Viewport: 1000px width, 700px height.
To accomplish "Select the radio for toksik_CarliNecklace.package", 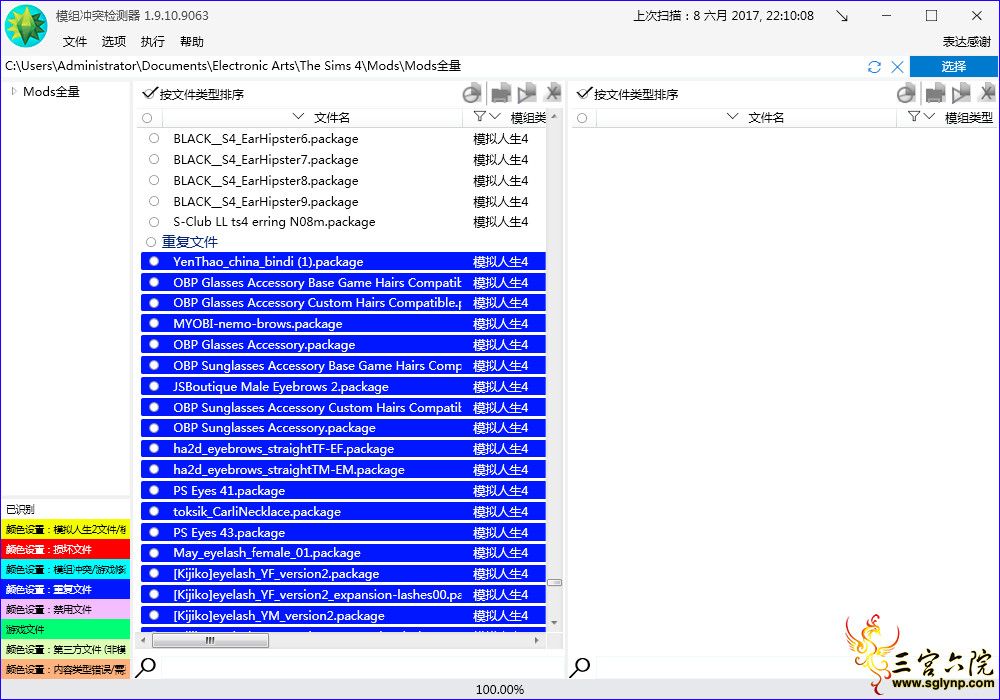I will [x=154, y=511].
